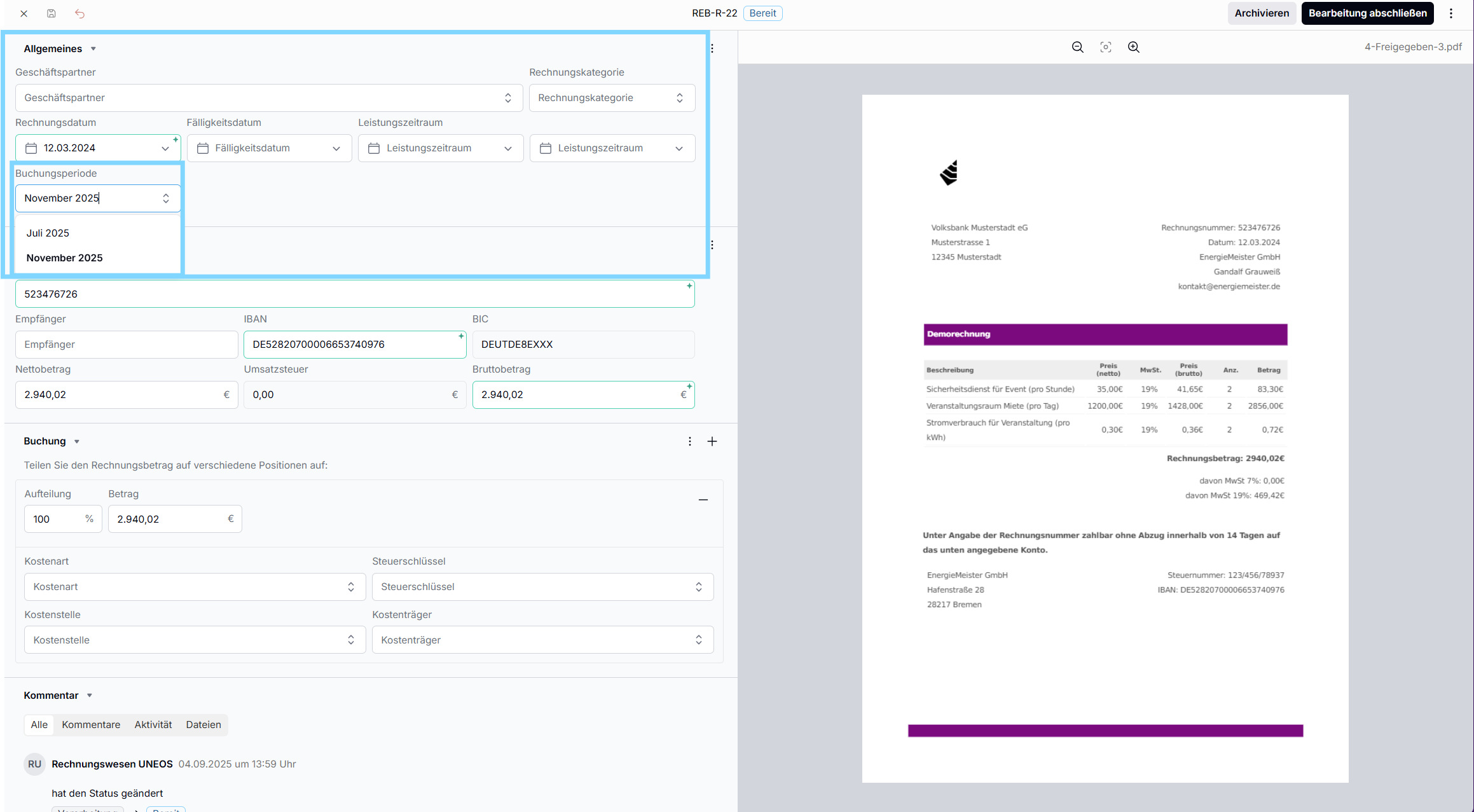Click the save icon in top bar
This screenshot has width=1474, height=812.
[52, 13]
